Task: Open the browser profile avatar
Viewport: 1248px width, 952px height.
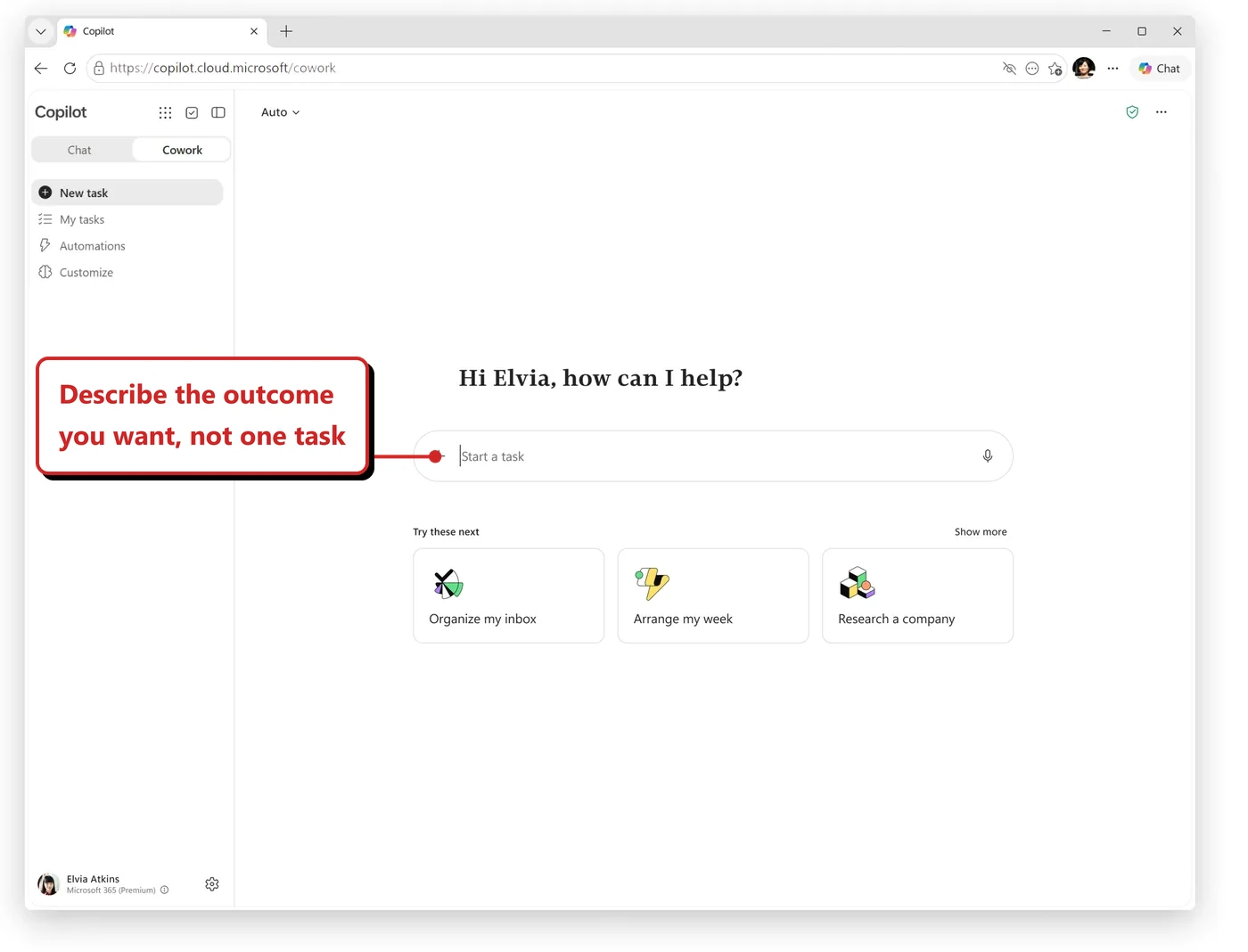Action: (x=1084, y=68)
